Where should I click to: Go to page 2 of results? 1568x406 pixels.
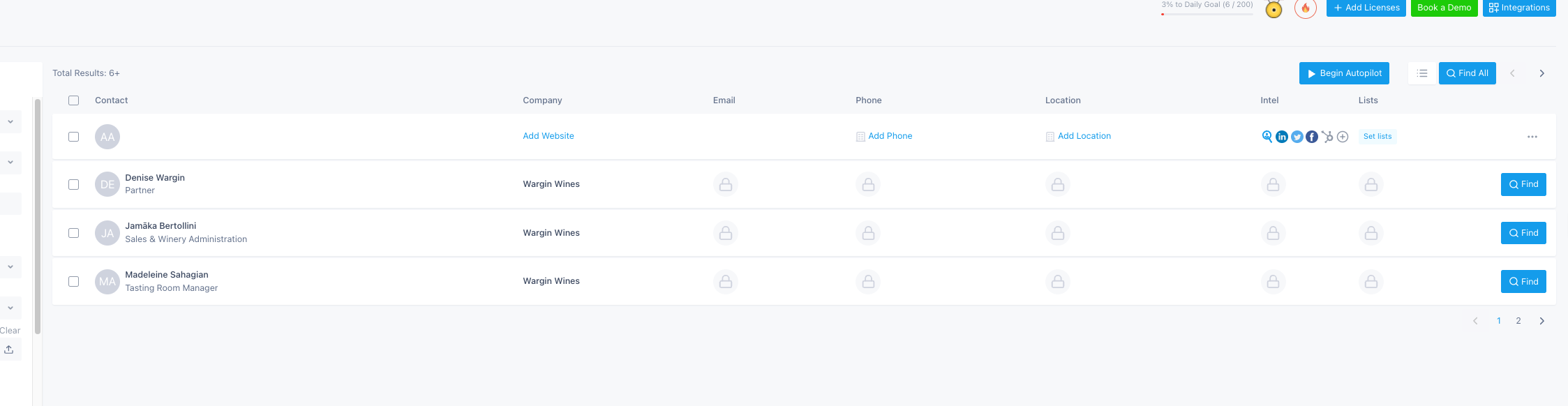pos(1518,321)
